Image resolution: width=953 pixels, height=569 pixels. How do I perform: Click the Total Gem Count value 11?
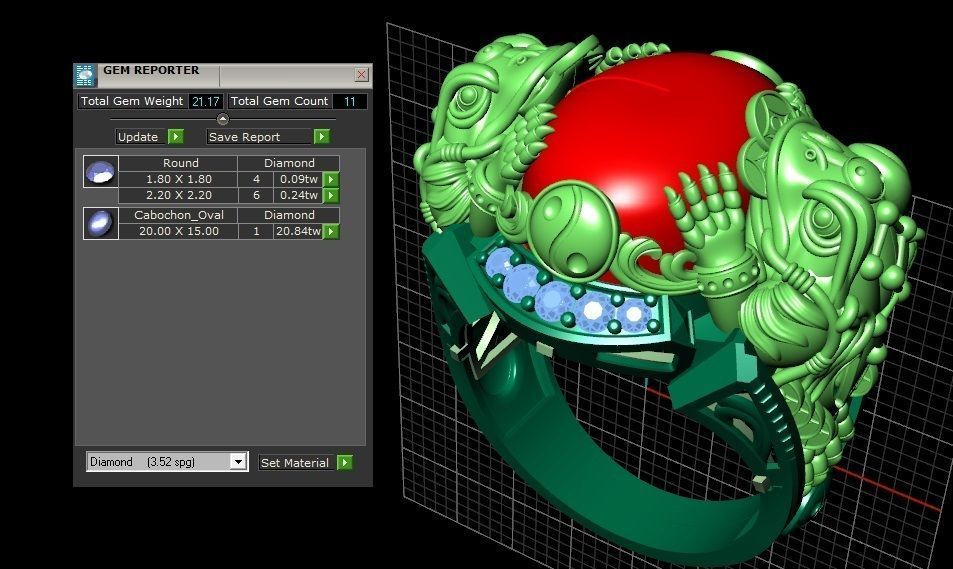click(349, 102)
